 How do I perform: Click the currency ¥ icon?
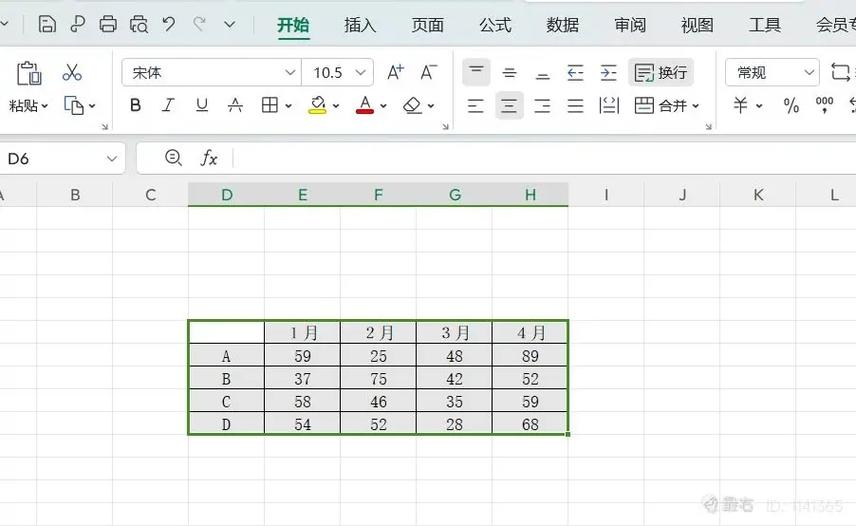pyautogui.click(x=740, y=105)
